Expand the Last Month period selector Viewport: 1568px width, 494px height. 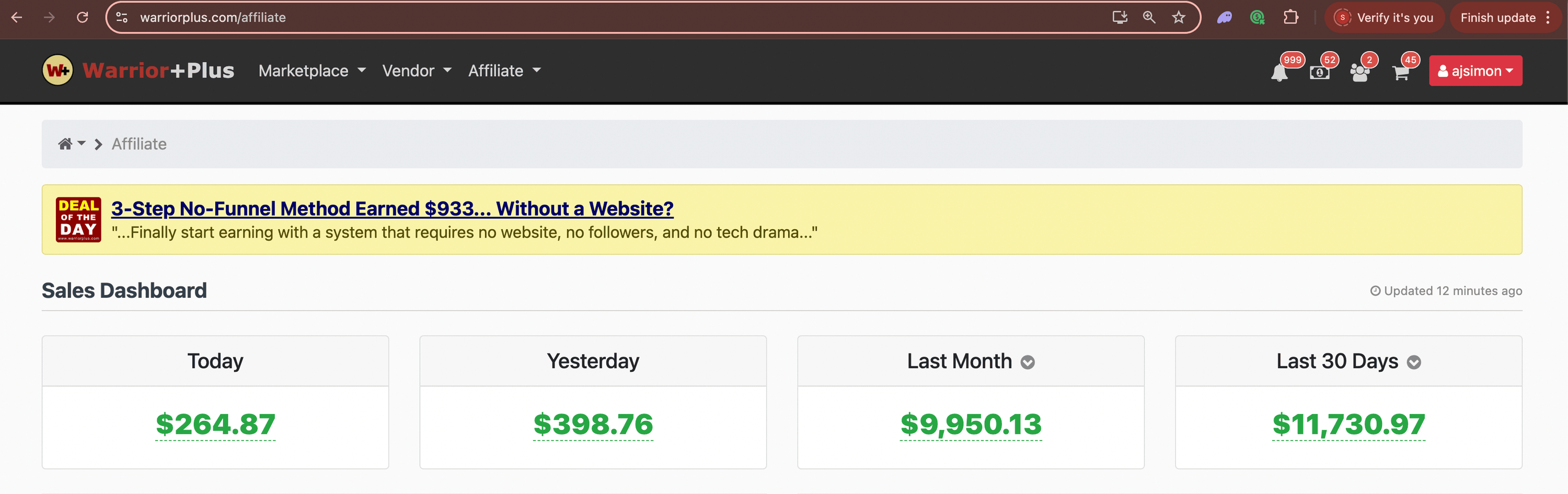1028,362
